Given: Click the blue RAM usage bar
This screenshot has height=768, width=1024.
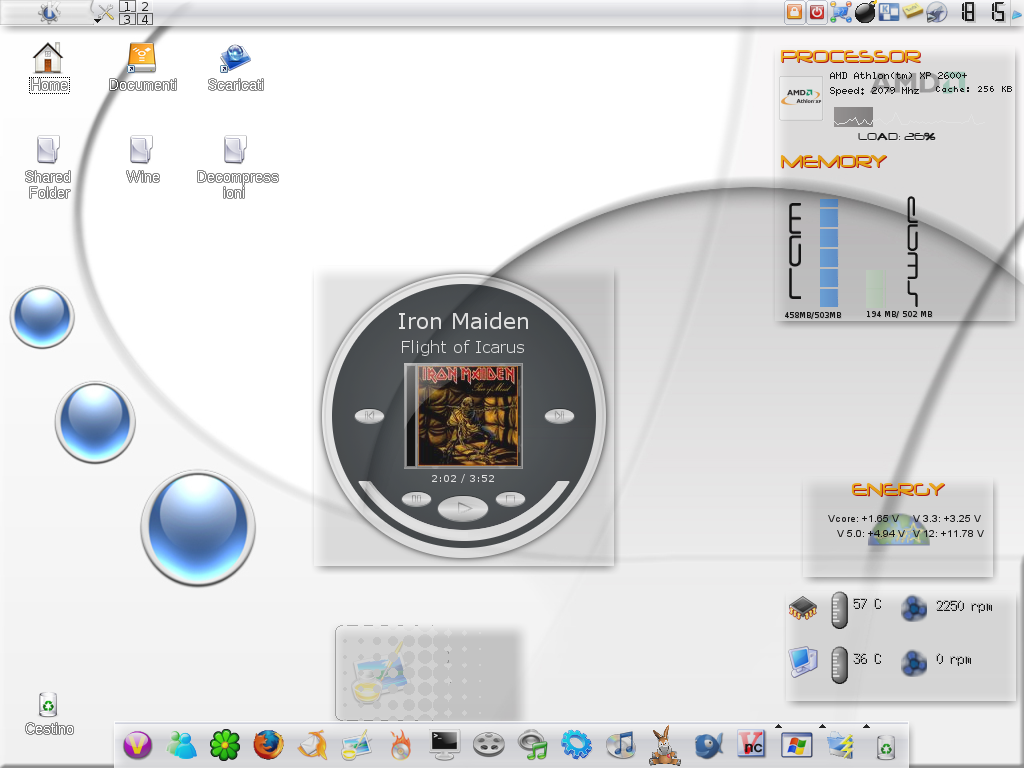Looking at the screenshot, I should point(829,253).
